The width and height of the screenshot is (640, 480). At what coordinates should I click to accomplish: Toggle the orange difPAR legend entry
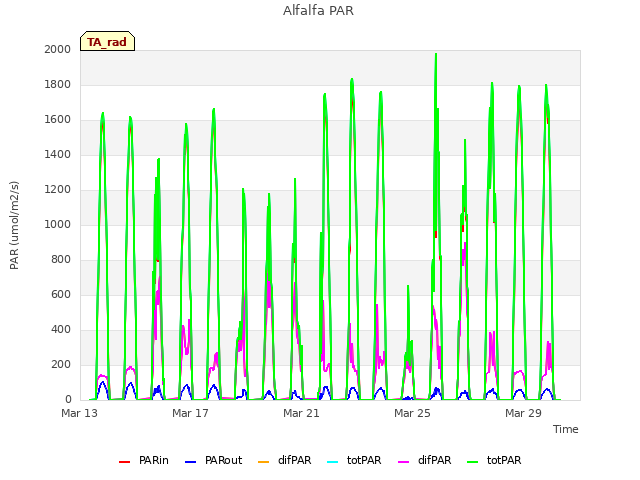point(284,460)
